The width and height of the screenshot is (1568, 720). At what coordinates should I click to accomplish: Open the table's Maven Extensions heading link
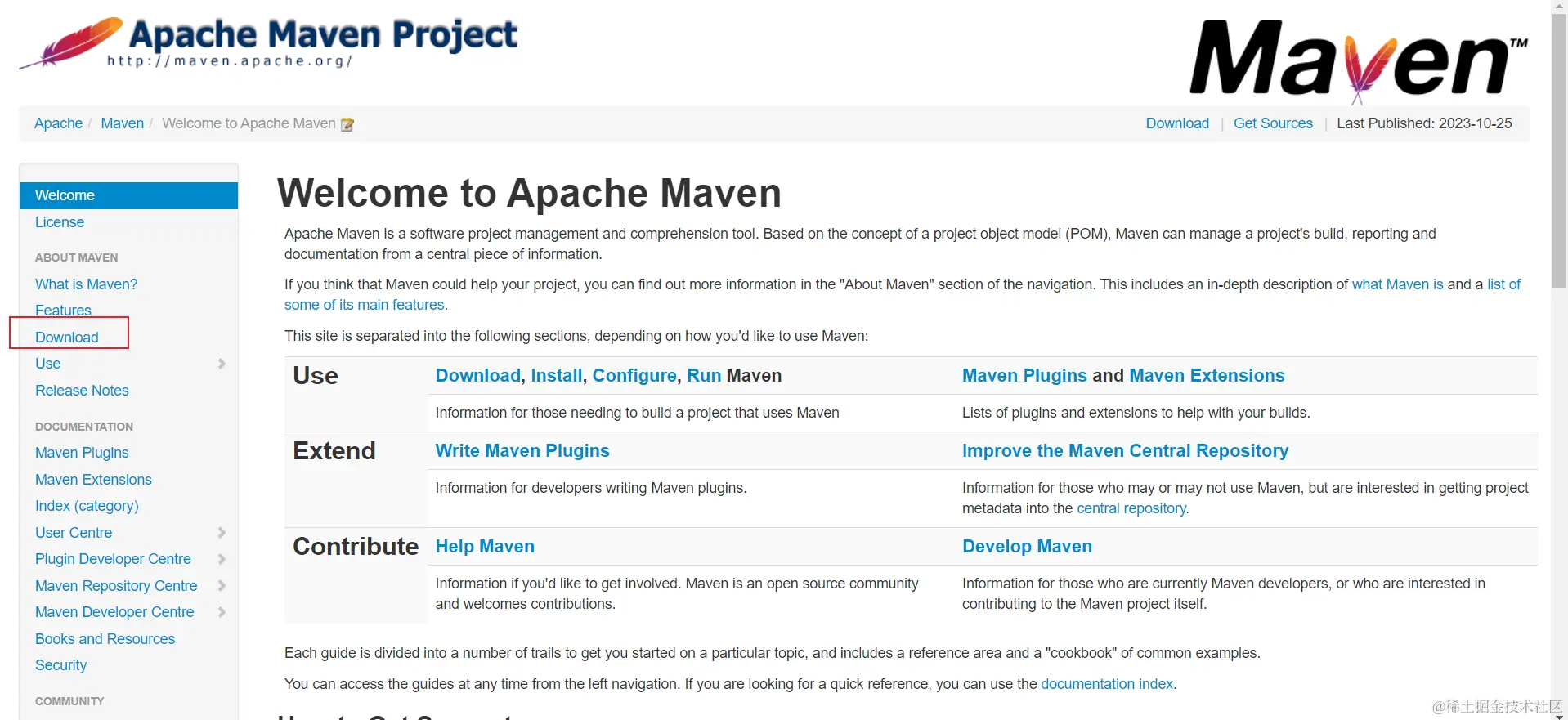click(x=1207, y=376)
